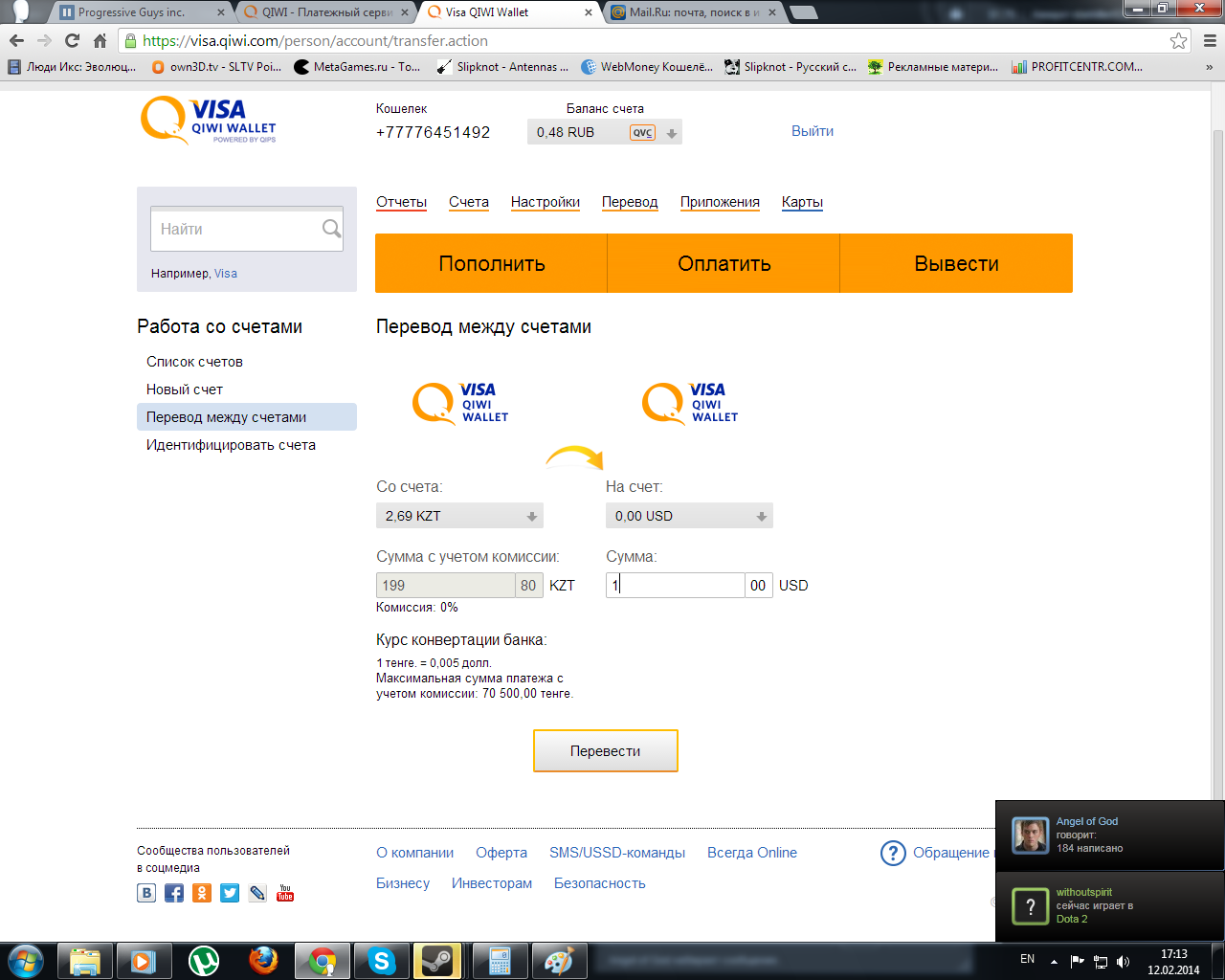Open the Отчеты menu
The height and width of the screenshot is (980, 1225).
[401, 202]
